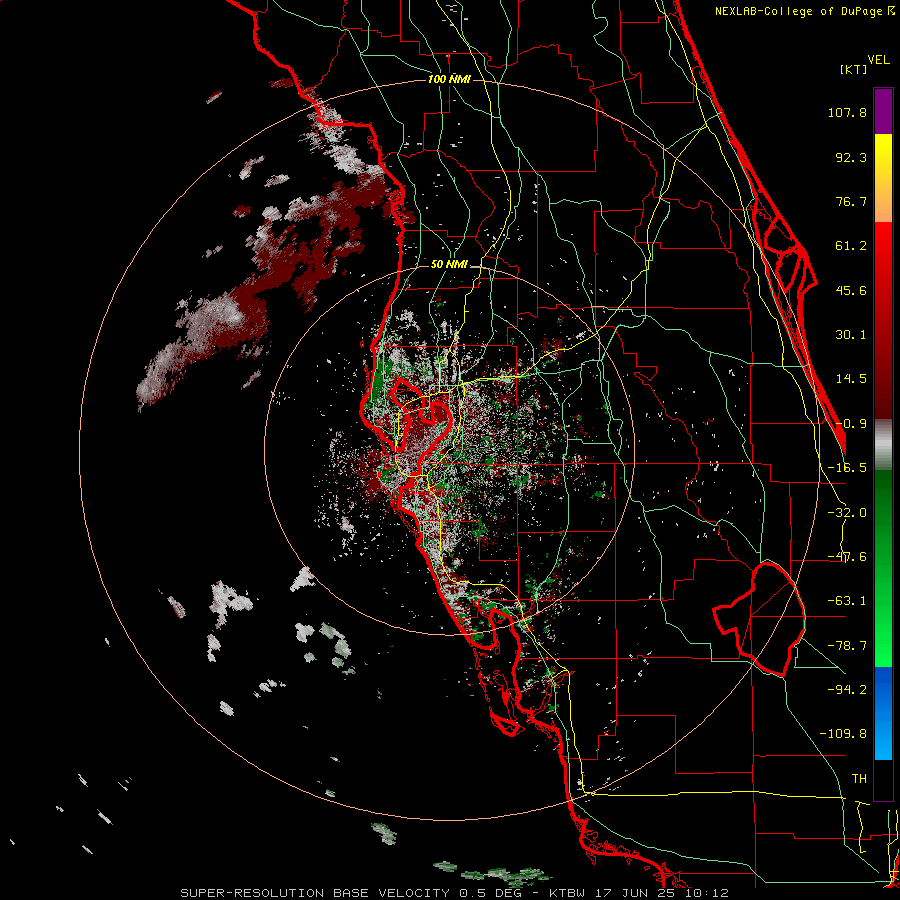Viewport: 900px width, 900px height.
Task: Click the 45.6 value on velocity scale
Action: (x=851, y=290)
